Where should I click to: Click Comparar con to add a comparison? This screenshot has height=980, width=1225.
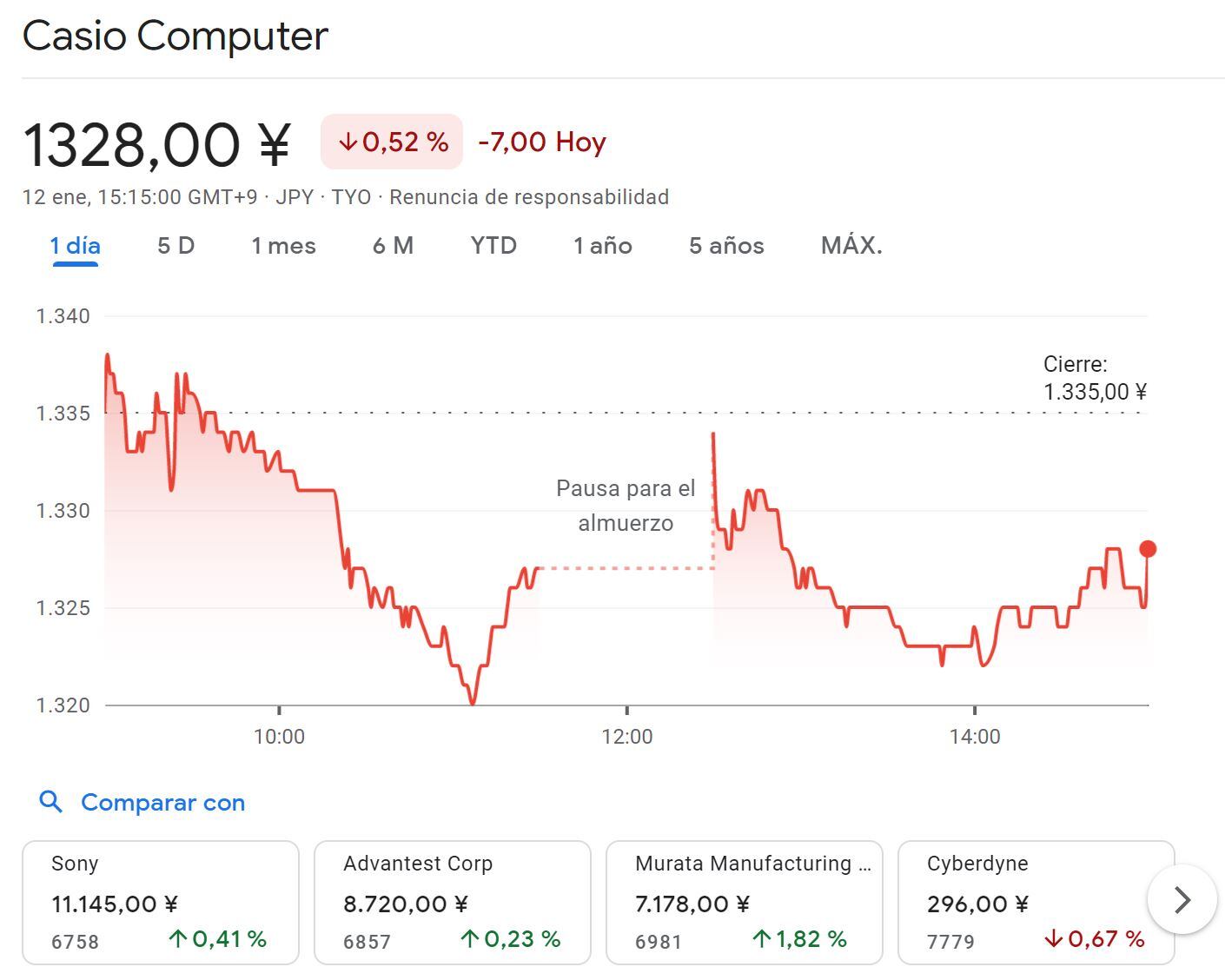coord(162,802)
